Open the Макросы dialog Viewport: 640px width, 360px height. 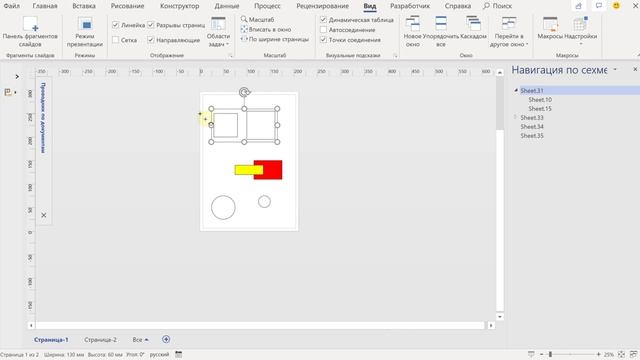tap(550, 29)
